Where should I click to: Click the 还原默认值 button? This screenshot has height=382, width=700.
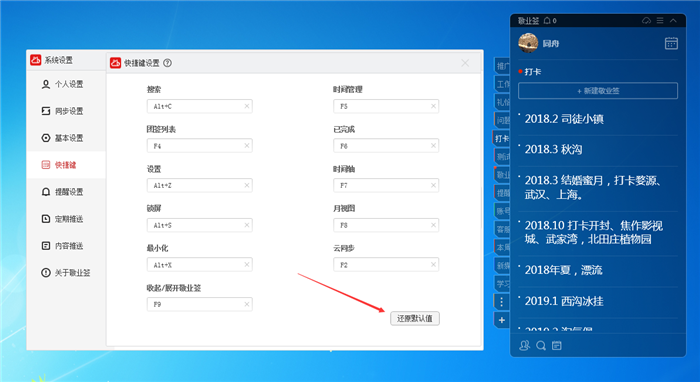coord(415,318)
